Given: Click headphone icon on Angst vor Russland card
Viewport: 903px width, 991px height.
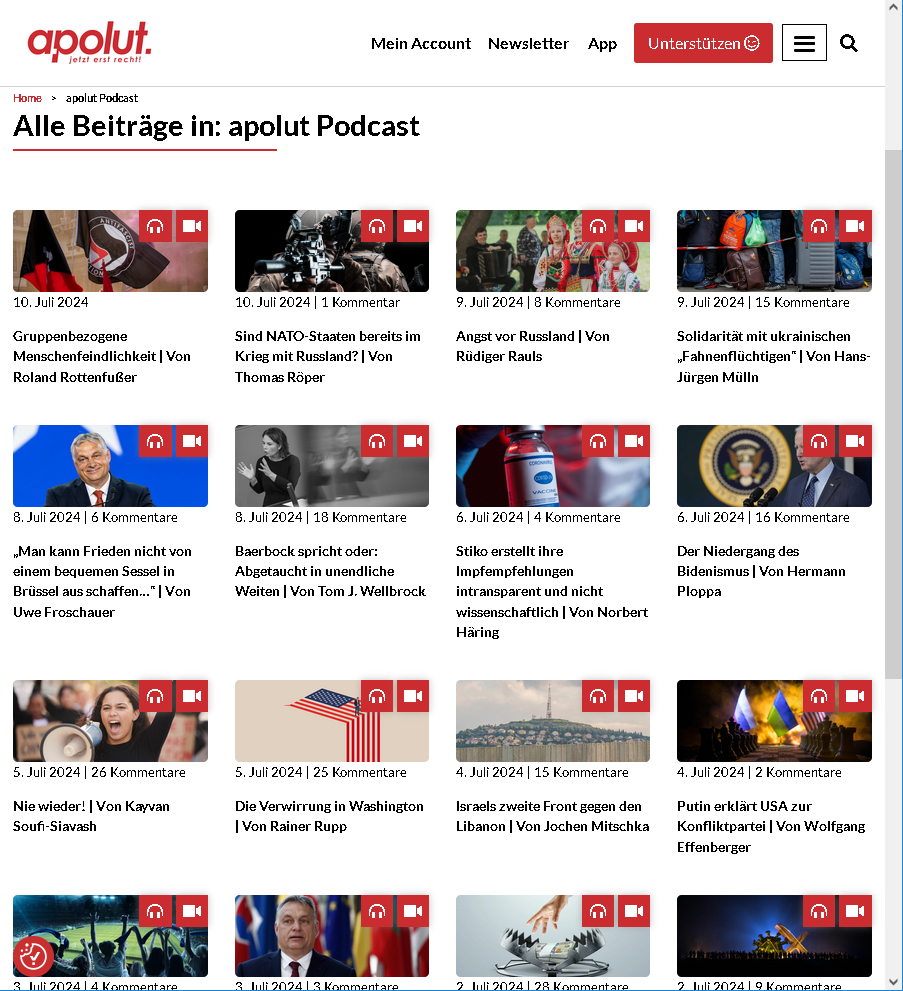Looking at the screenshot, I should coord(598,226).
